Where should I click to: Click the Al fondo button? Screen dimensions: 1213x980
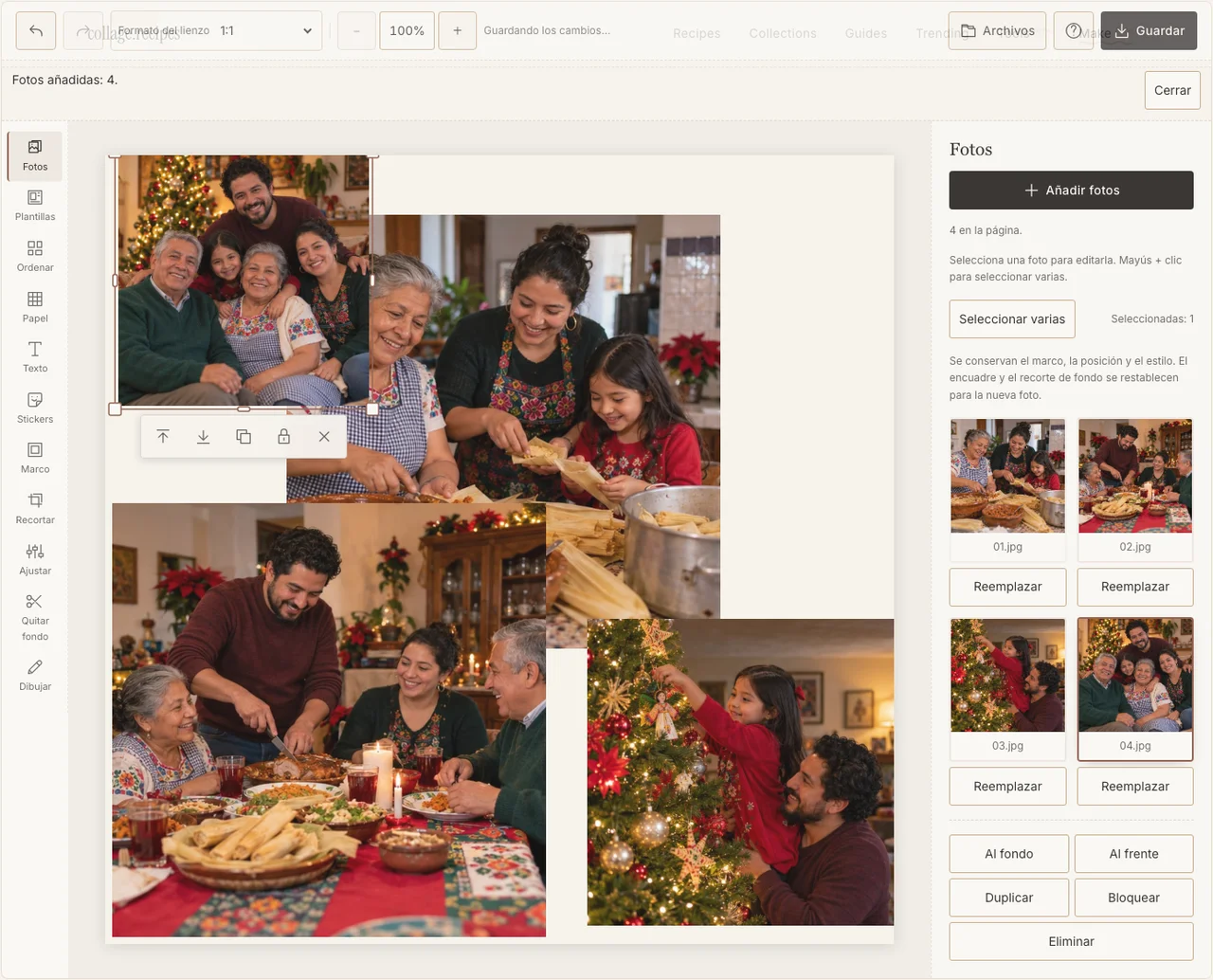click(x=1009, y=854)
